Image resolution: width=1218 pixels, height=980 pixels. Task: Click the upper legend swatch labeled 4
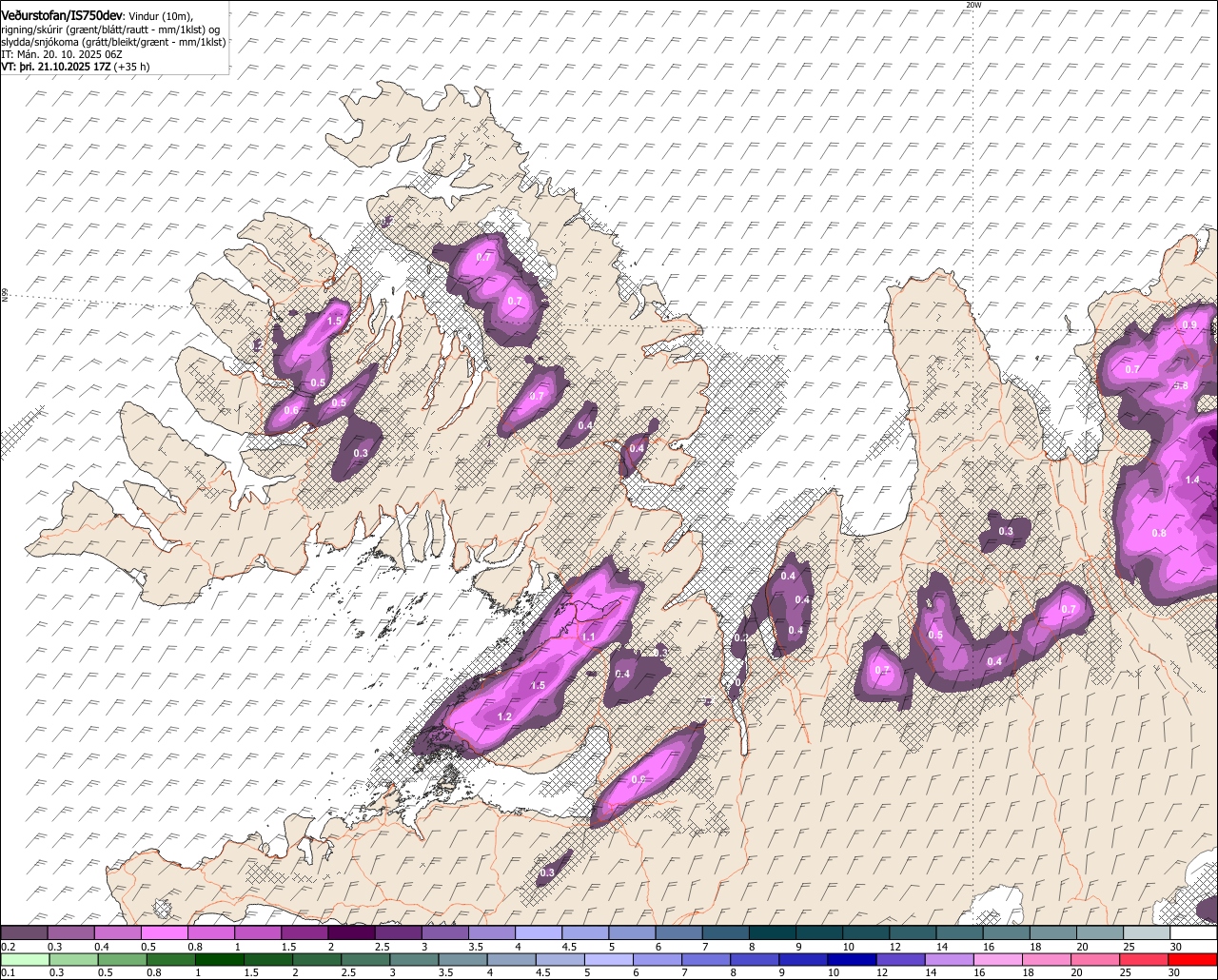[x=539, y=932]
